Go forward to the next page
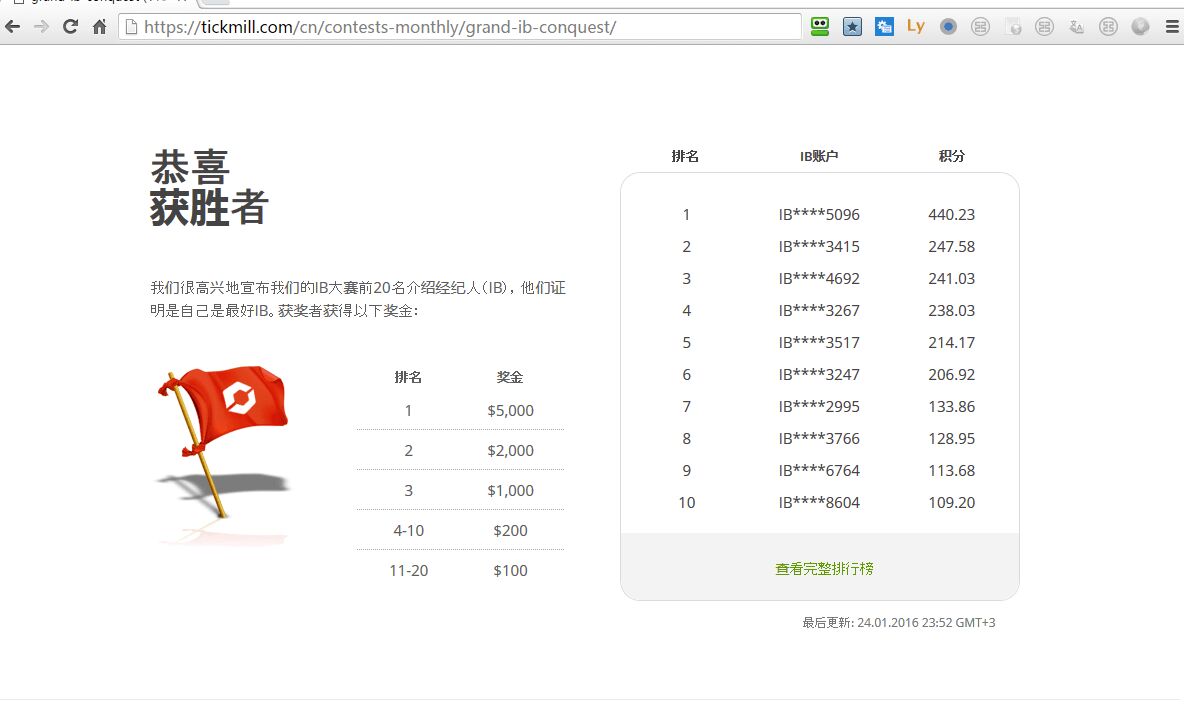1184x708 pixels. click(42, 27)
